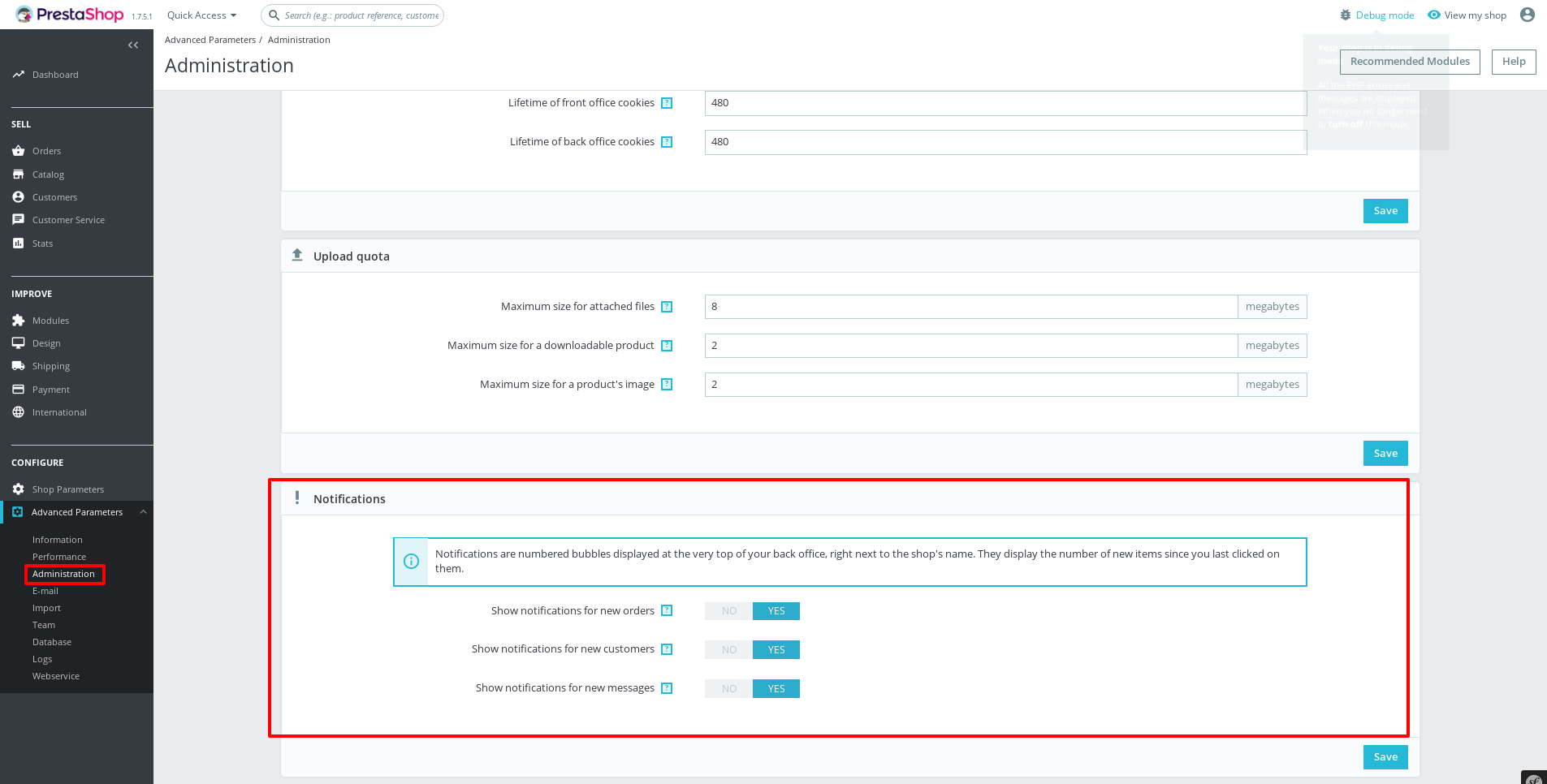
Task: Set new customers notifications to YES
Action: click(776, 650)
